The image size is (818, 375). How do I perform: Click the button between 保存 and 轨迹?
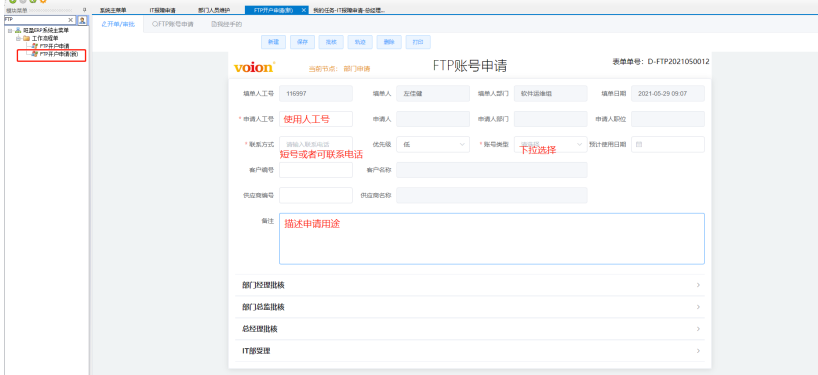pos(331,42)
